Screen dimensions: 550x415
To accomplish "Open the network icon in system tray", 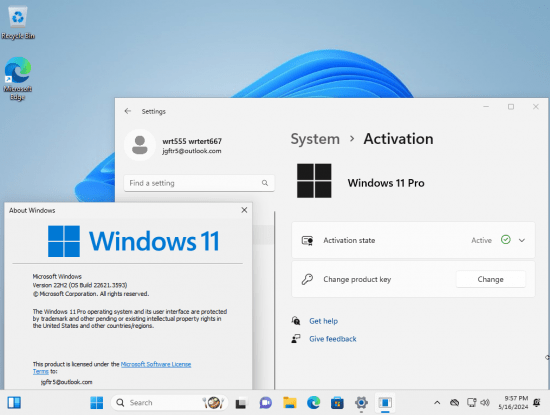I will coord(471,402).
